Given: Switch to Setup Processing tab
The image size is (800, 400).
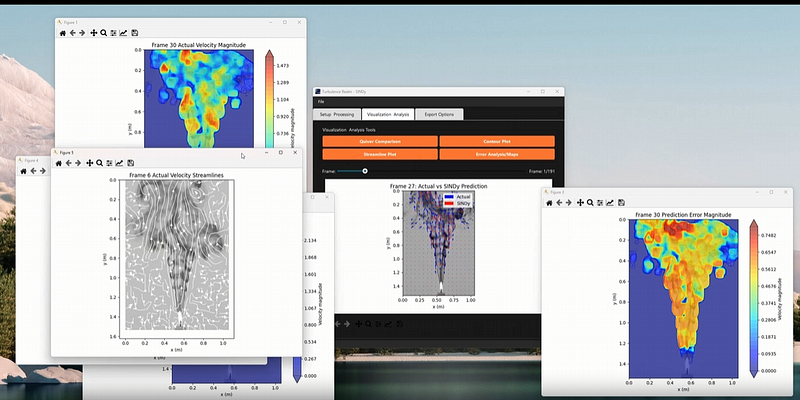Looking at the screenshot, I should tap(337, 114).
